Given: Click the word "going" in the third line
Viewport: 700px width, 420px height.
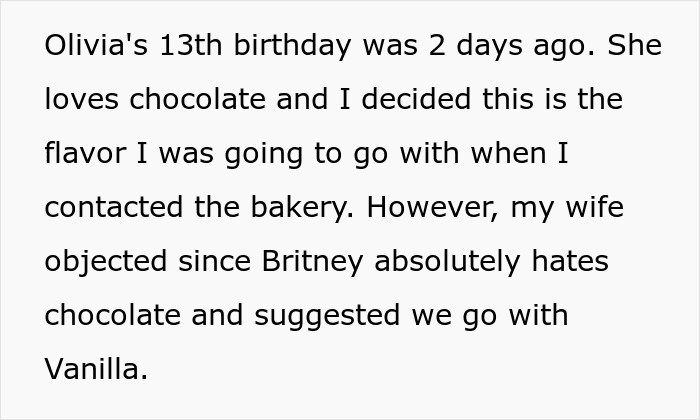Looking at the screenshot, I should (x=264, y=155).
